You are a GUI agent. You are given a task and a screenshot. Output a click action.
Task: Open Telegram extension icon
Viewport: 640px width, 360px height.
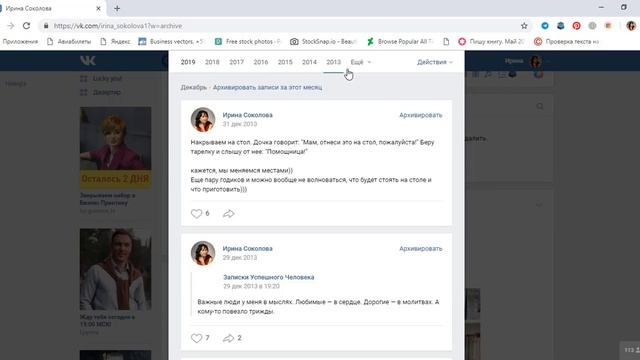pyautogui.click(x=544, y=26)
